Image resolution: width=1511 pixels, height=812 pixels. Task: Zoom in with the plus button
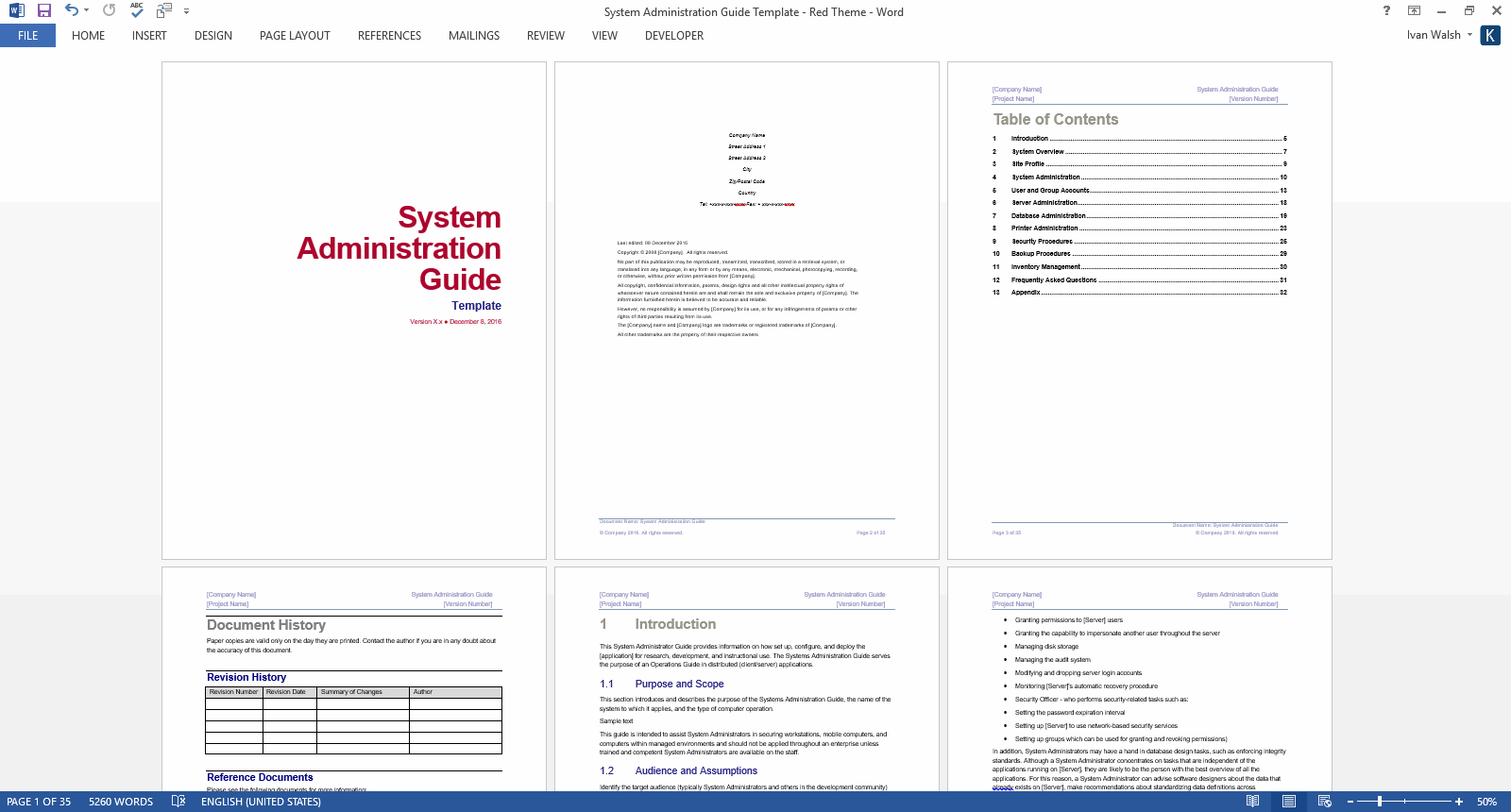1459,802
